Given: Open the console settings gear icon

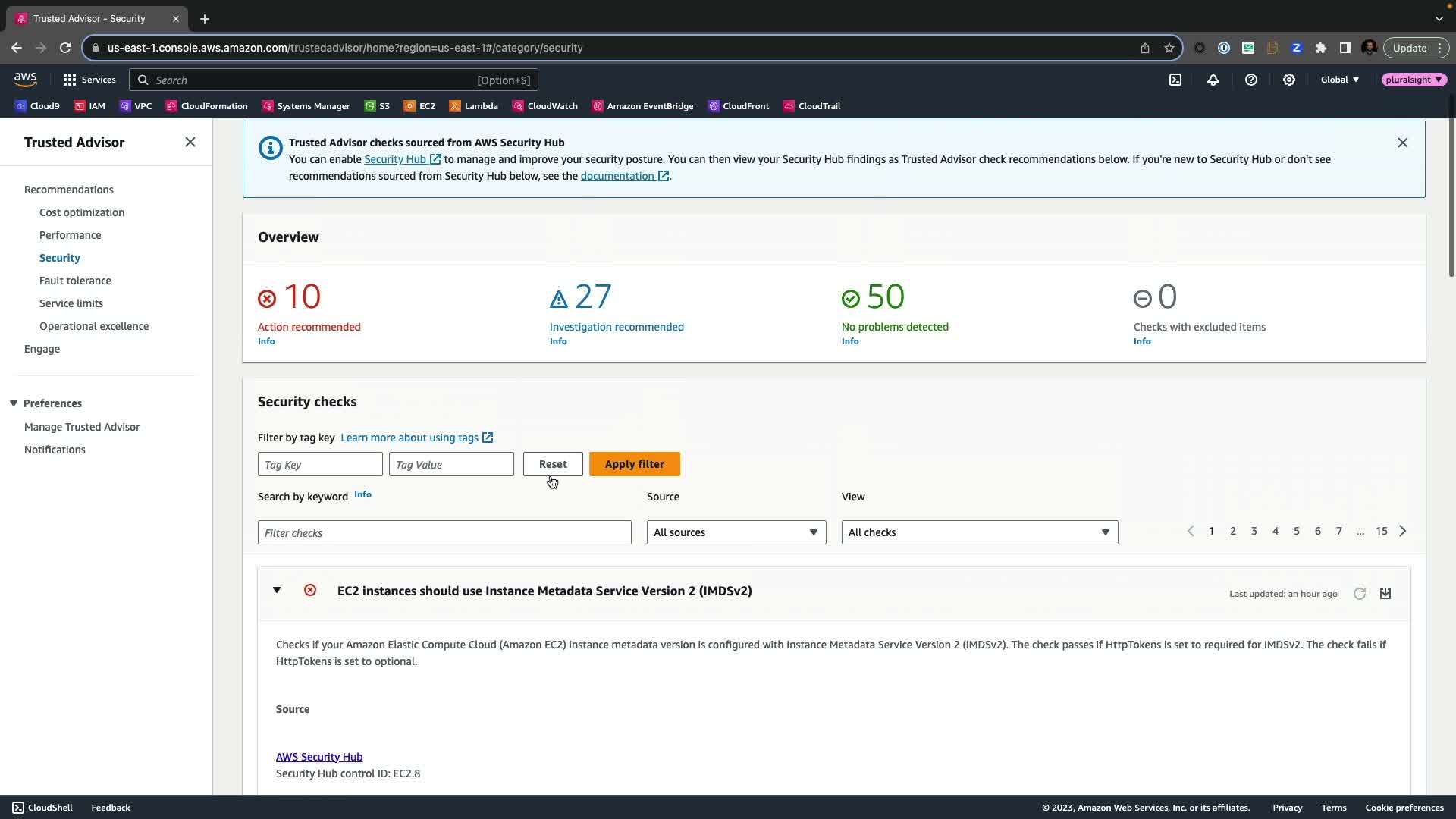Looking at the screenshot, I should click(1289, 80).
